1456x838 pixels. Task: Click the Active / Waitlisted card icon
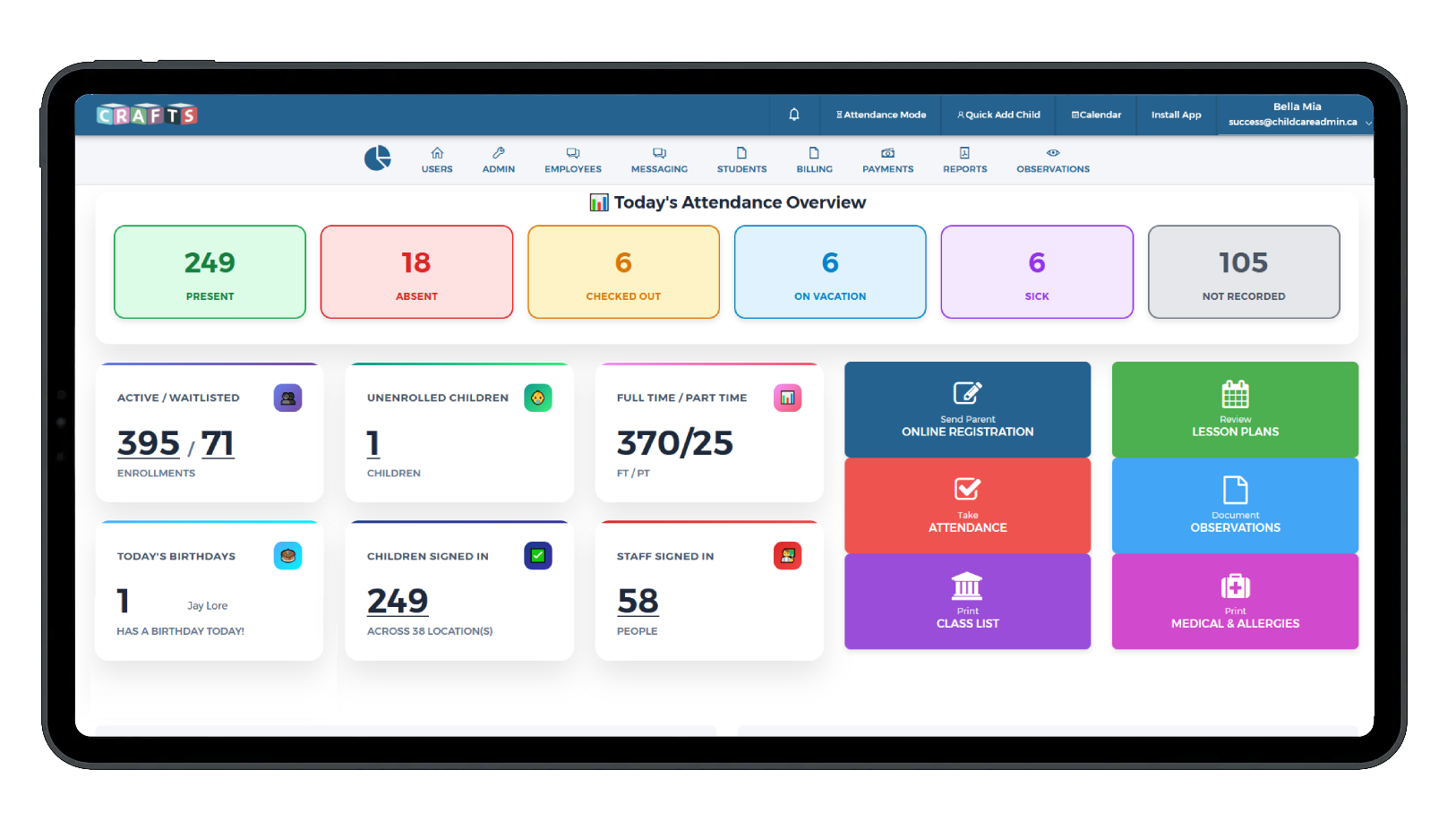[287, 398]
